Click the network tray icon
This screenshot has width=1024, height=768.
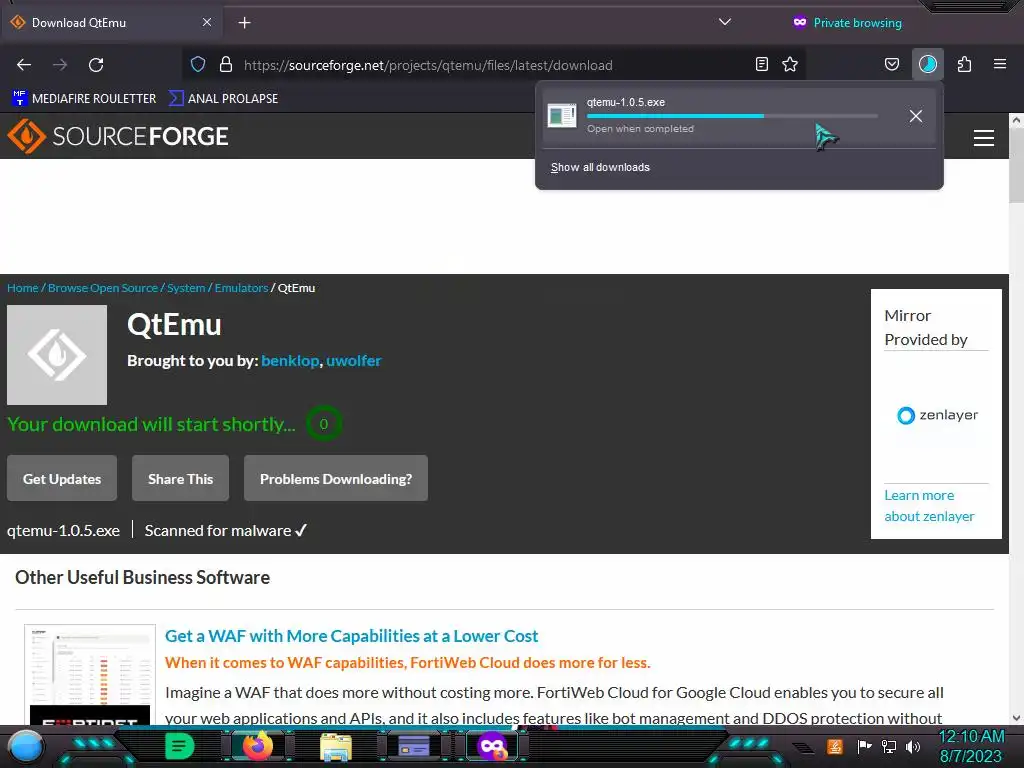(x=889, y=746)
